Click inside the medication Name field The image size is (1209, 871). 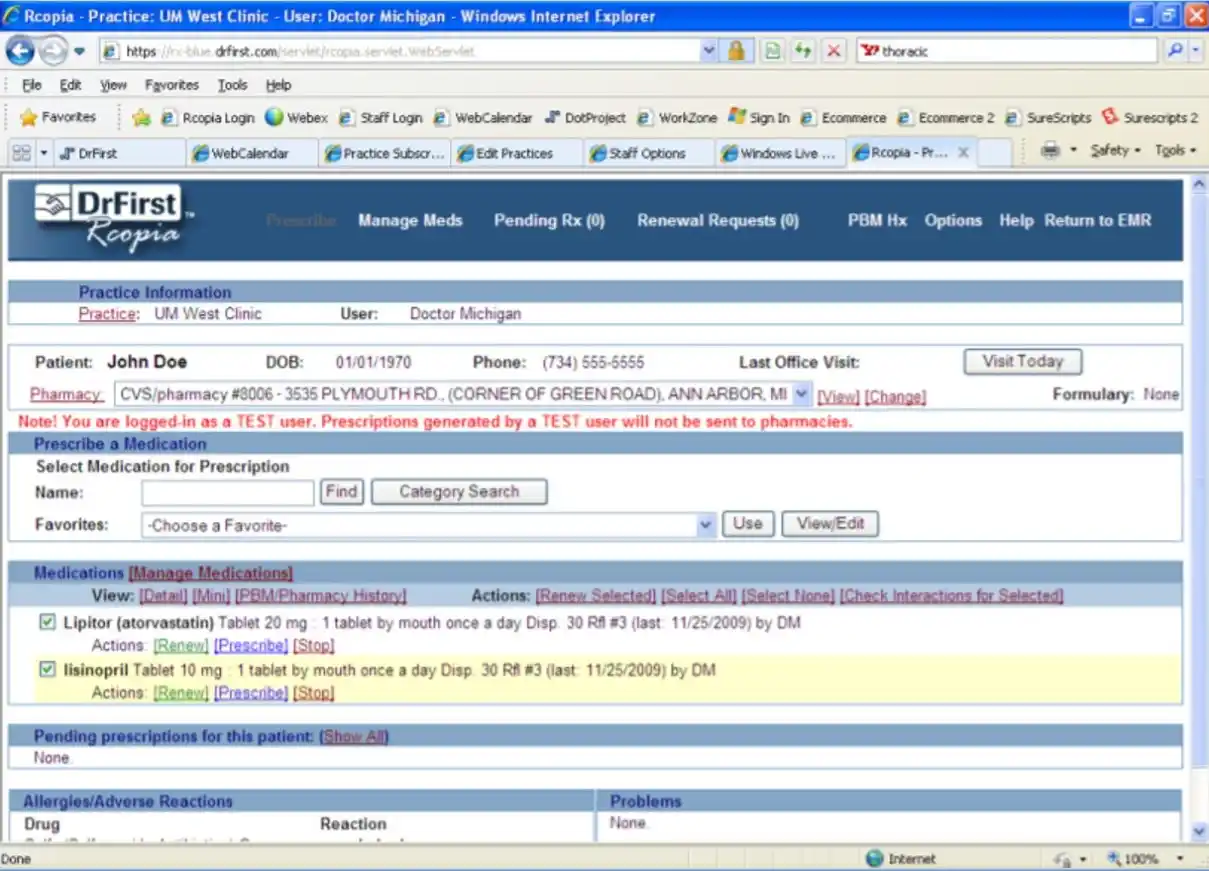(x=227, y=492)
